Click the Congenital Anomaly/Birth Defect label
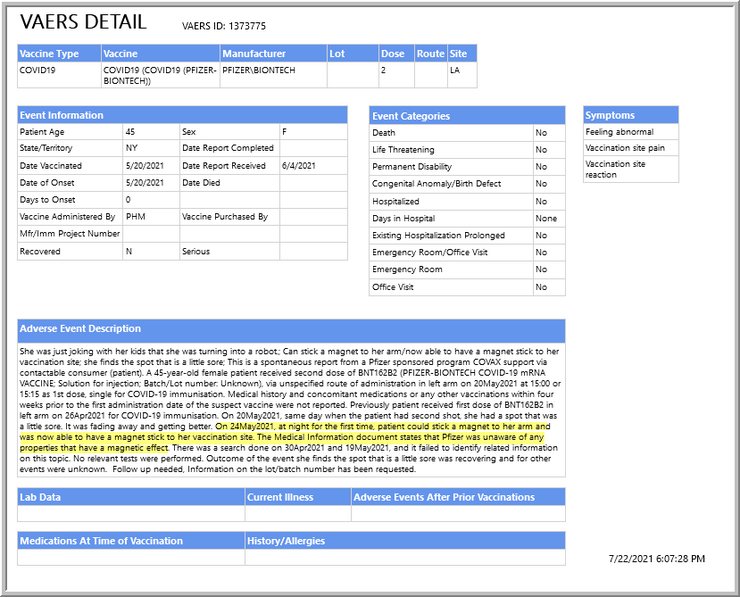The image size is (740, 597). [437, 184]
